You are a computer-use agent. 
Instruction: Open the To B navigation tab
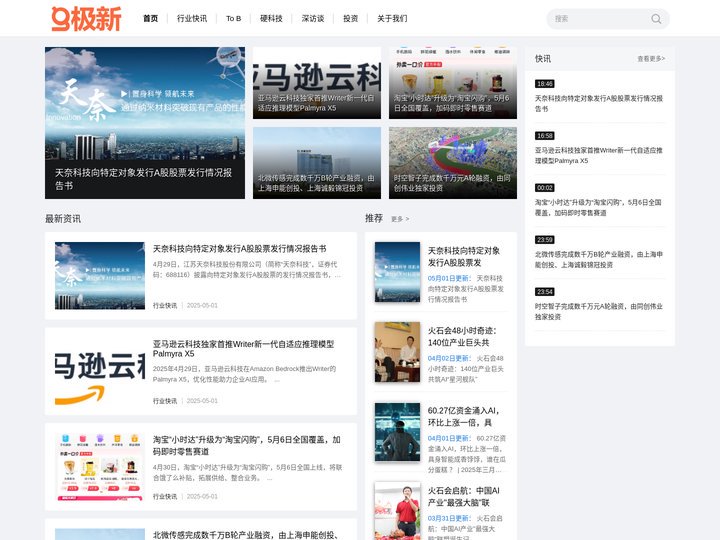[233, 18]
